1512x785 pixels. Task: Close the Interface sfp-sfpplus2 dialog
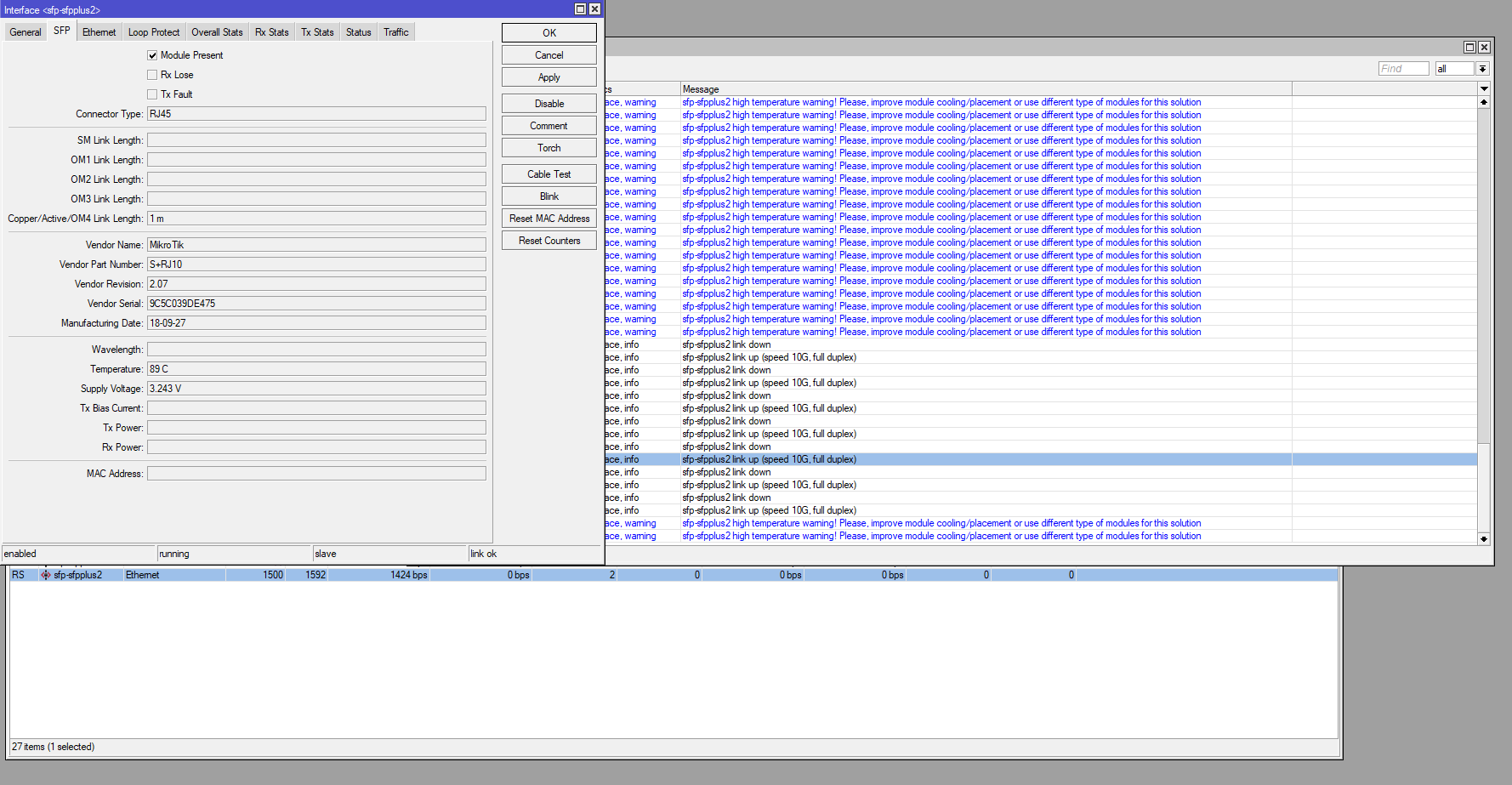click(x=594, y=9)
